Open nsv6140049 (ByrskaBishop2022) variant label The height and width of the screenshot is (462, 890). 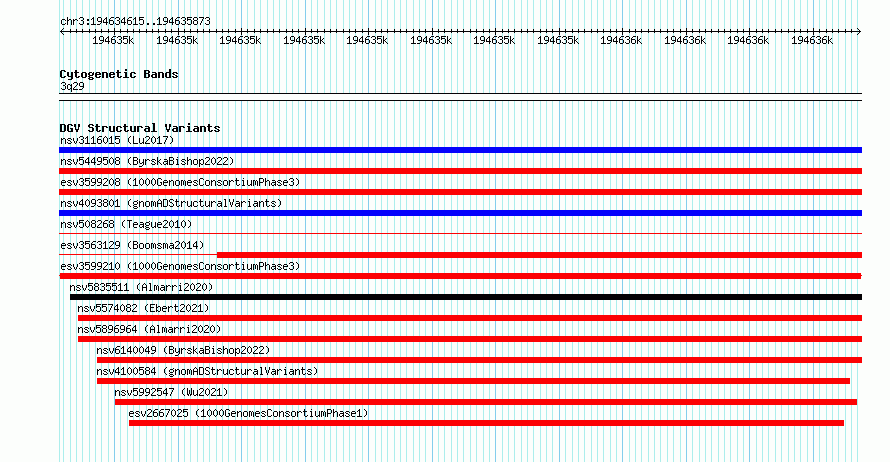coord(183,350)
